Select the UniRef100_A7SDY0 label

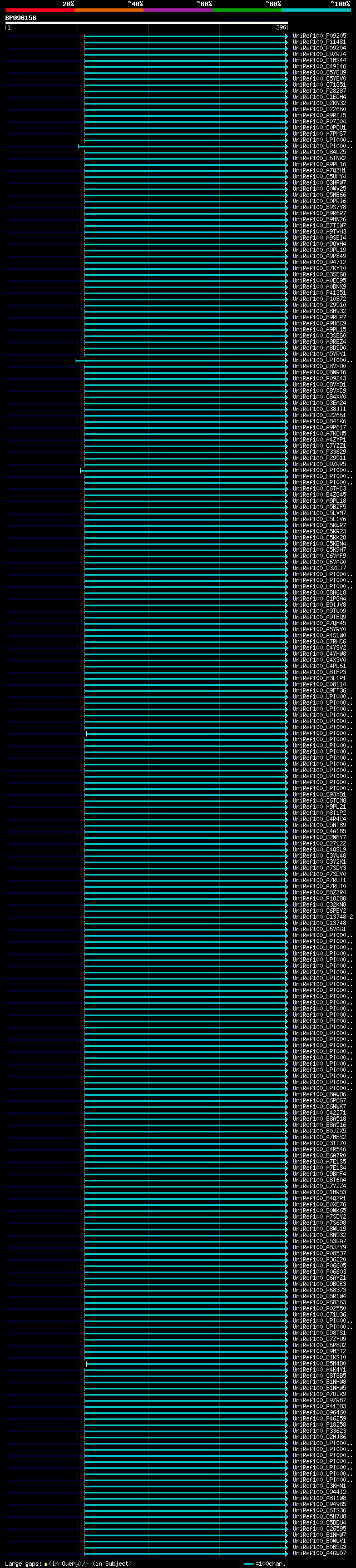(x=319, y=874)
